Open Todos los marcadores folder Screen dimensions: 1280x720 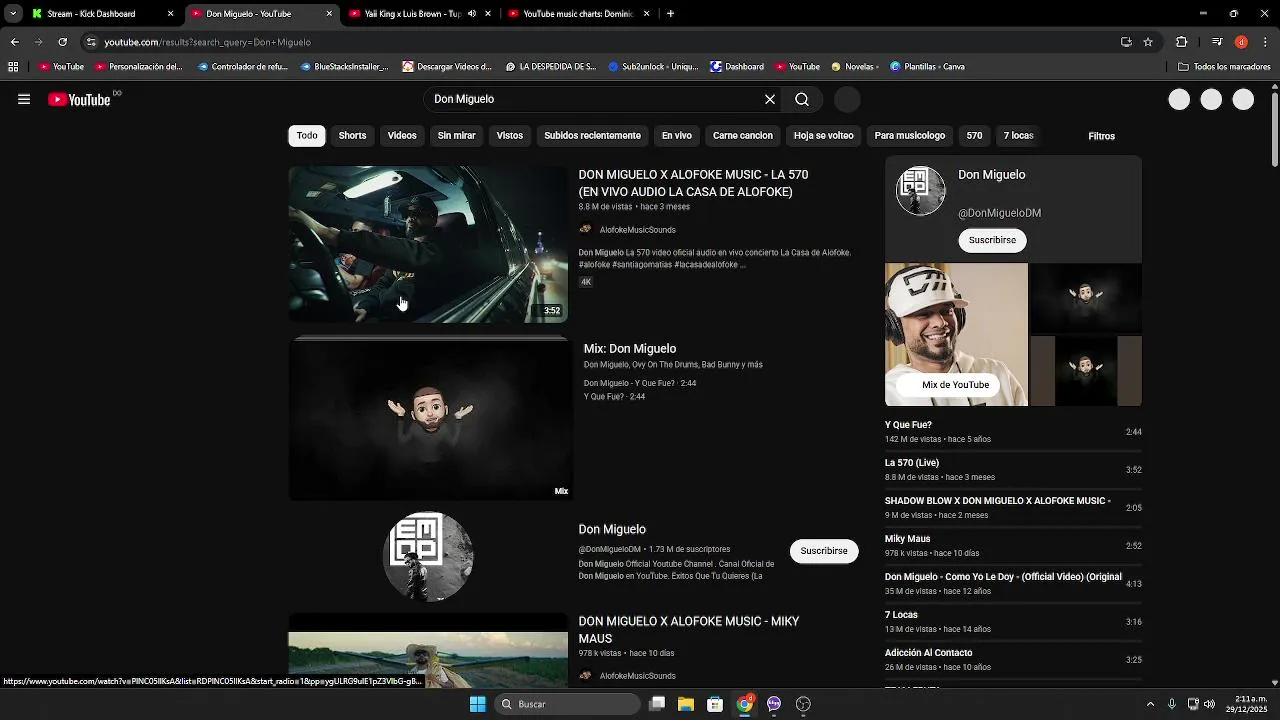pos(1225,67)
